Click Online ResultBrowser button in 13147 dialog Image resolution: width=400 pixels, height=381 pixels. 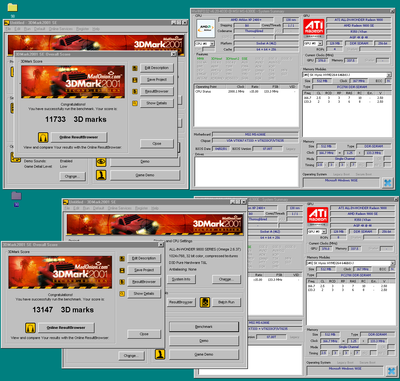click(66, 328)
